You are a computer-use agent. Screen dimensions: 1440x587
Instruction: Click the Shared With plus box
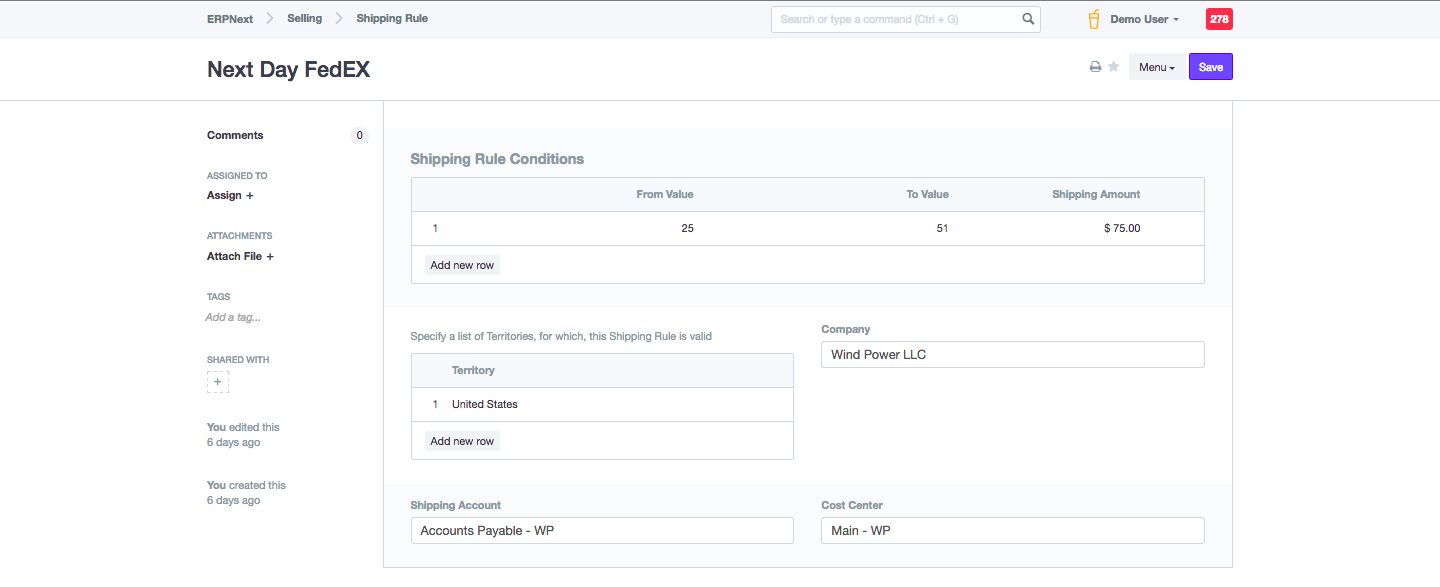(218, 382)
